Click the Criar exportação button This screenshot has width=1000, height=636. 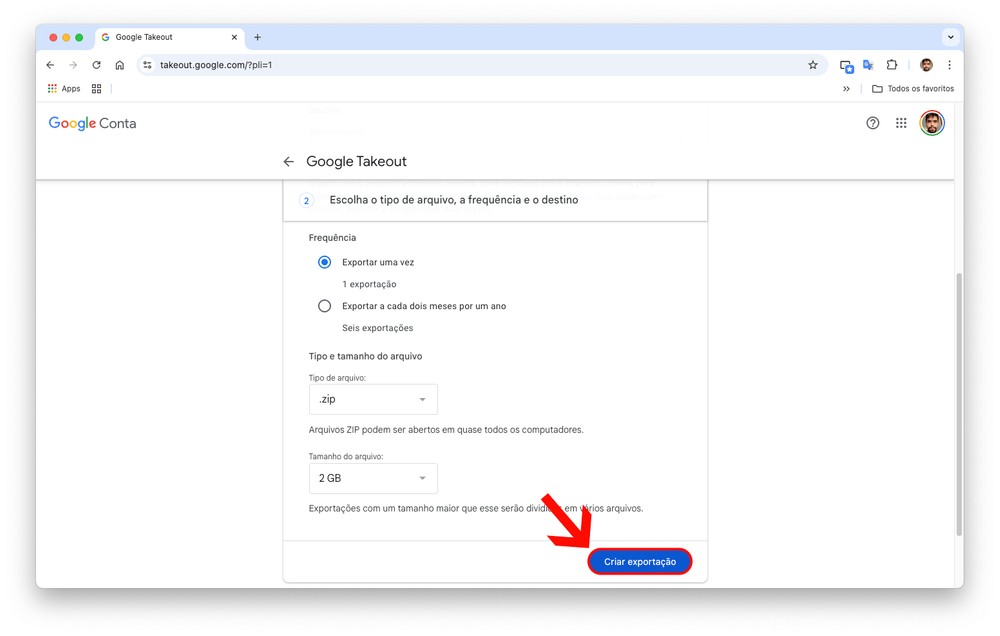[640, 561]
